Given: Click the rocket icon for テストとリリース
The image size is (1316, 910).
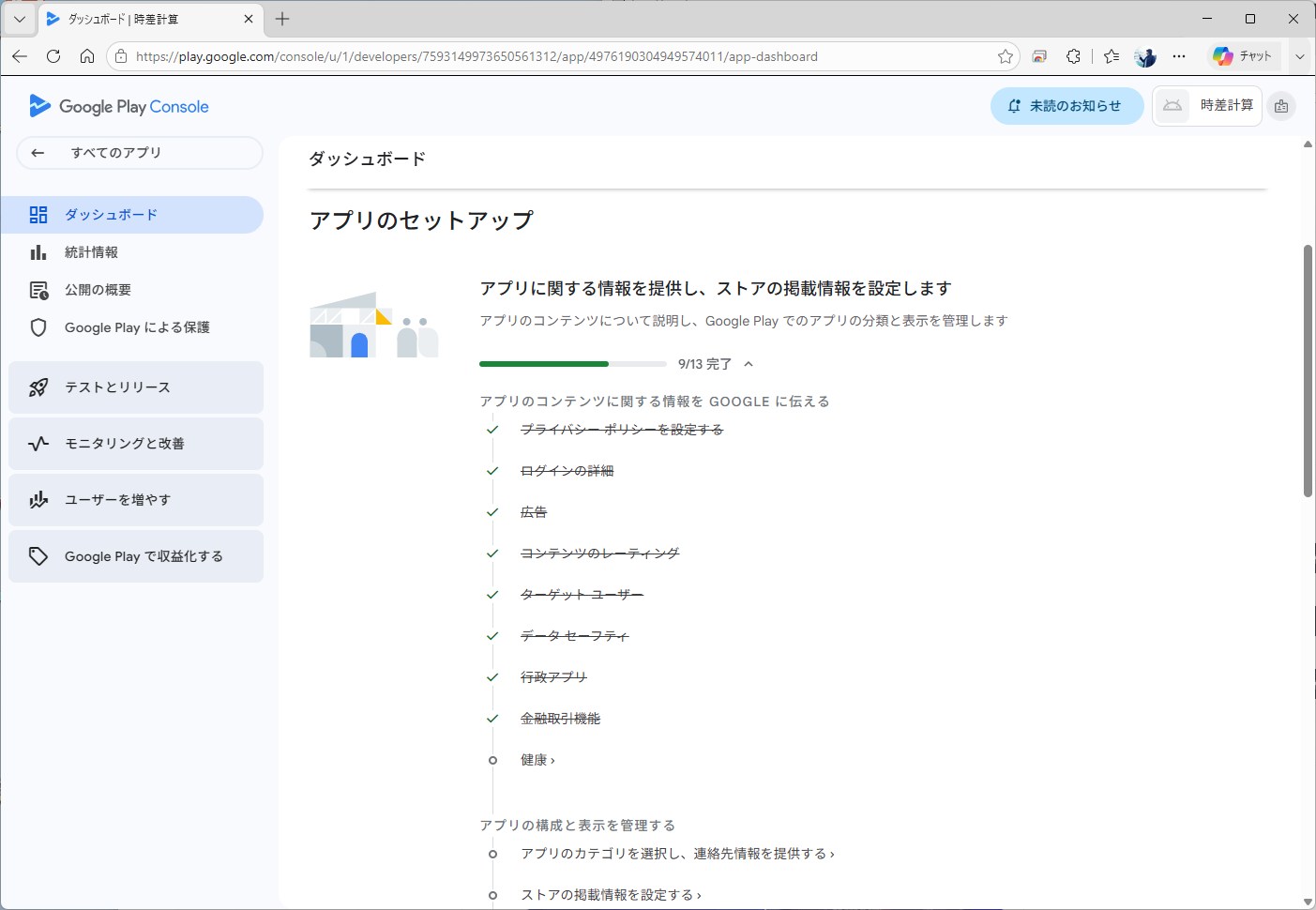Looking at the screenshot, I should [x=38, y=387].
